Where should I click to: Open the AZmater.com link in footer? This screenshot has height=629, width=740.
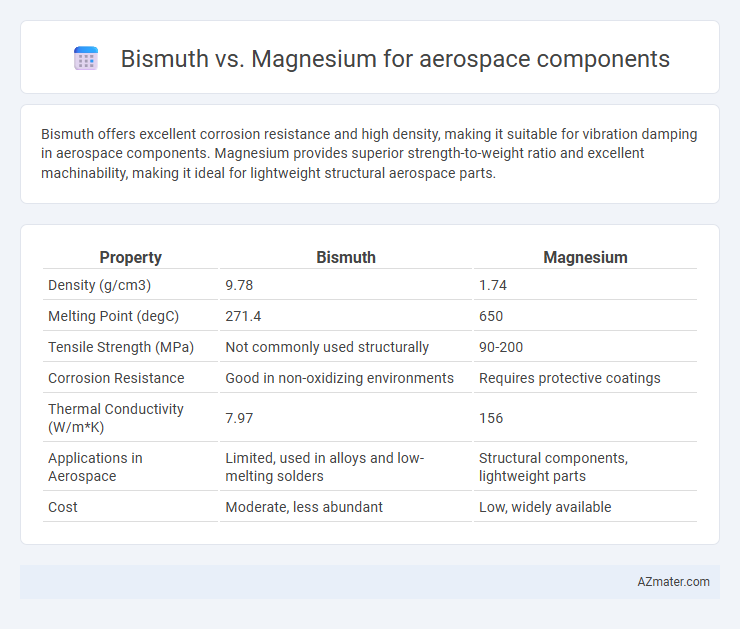(673, 582)
